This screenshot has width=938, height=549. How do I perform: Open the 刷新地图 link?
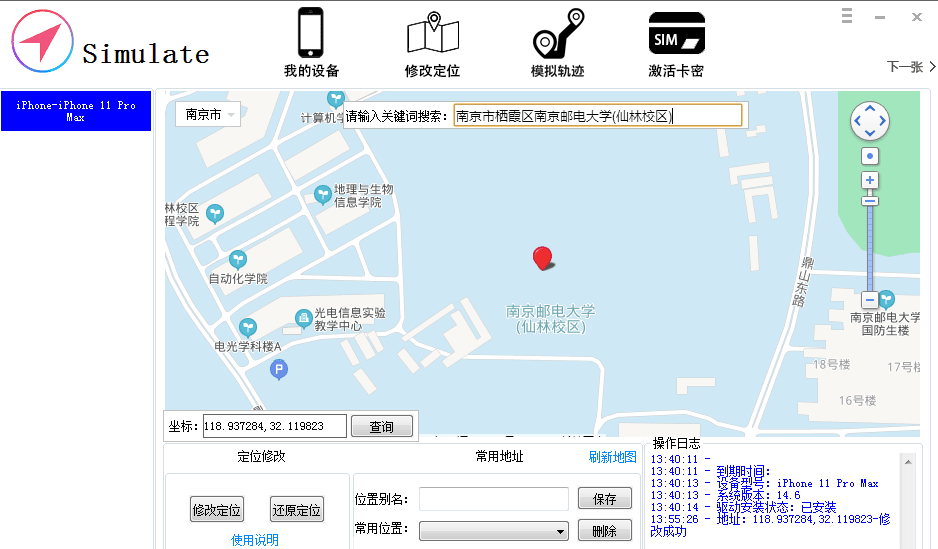pyautogui.click(x=613, y=457)
